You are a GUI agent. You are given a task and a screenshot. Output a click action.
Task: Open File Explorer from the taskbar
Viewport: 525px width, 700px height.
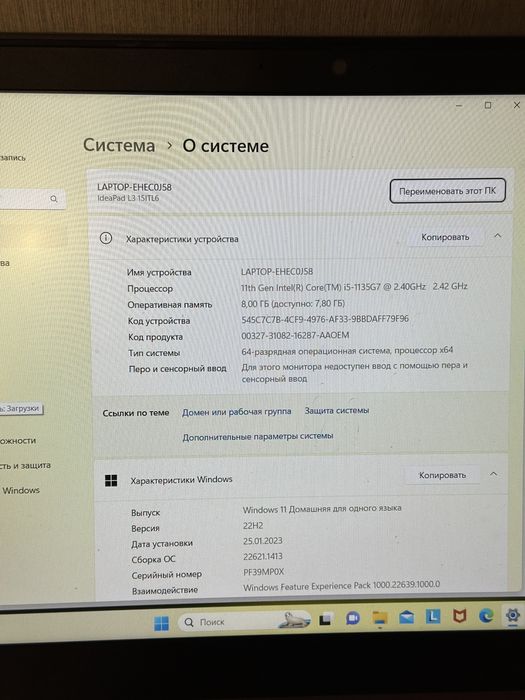click(x=380, y=618)
